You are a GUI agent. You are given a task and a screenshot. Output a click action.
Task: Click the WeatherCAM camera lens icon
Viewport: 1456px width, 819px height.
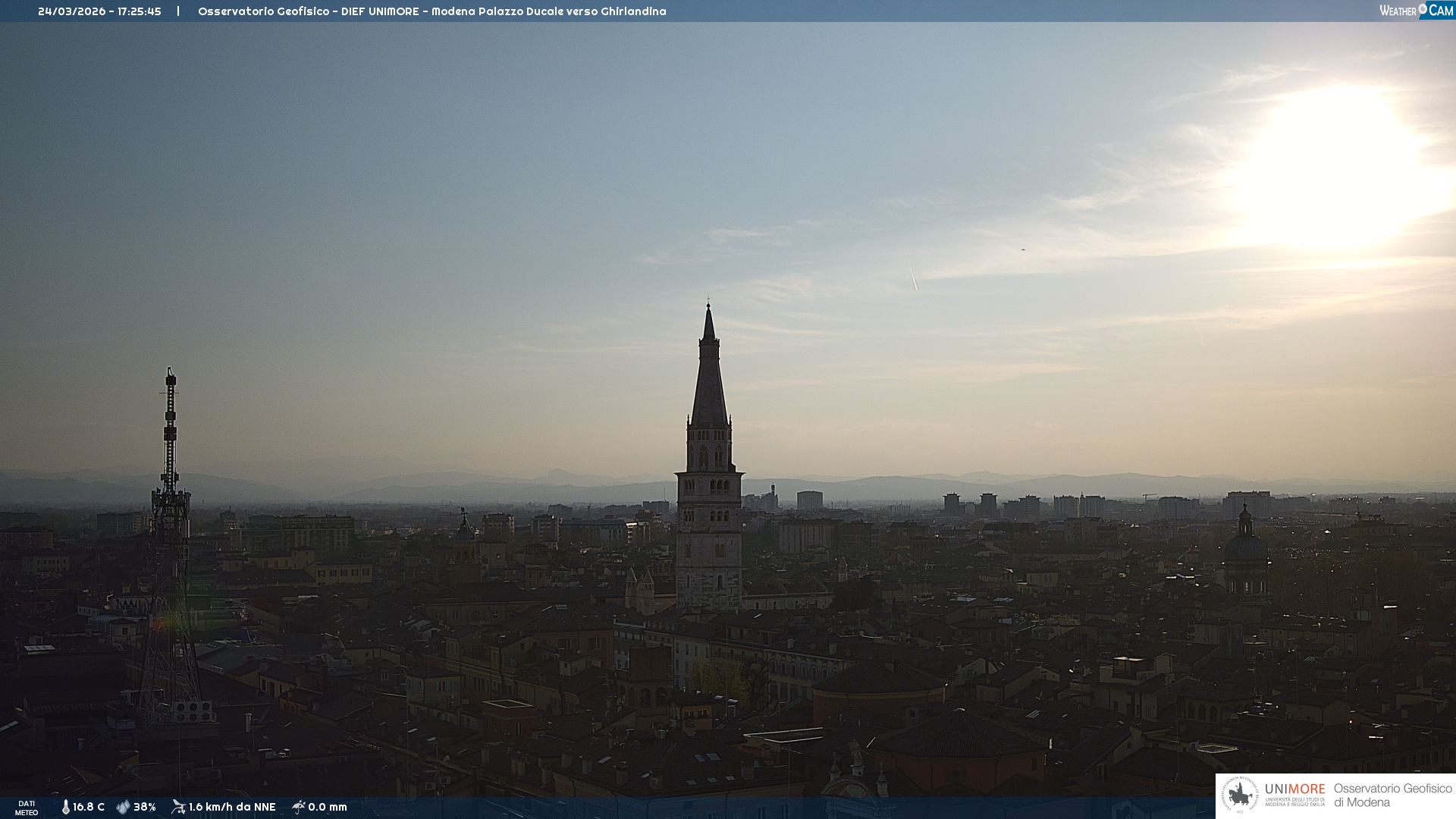pos(1423,9)
